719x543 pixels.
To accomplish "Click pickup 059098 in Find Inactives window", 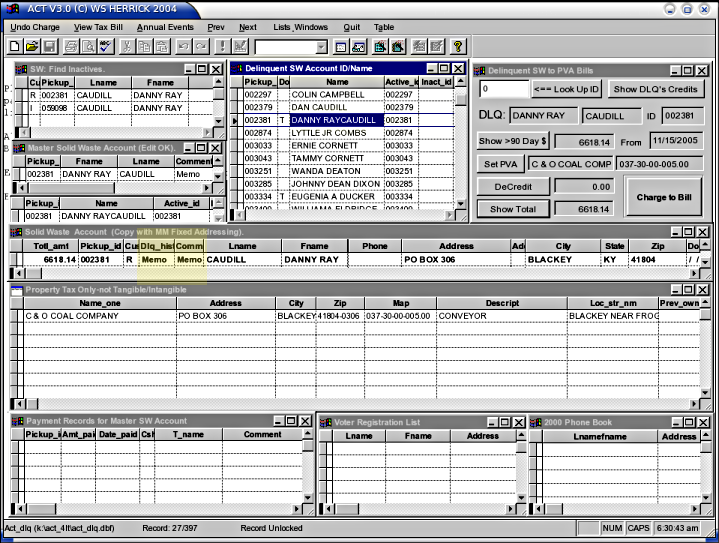I will [x=56, y=108].
